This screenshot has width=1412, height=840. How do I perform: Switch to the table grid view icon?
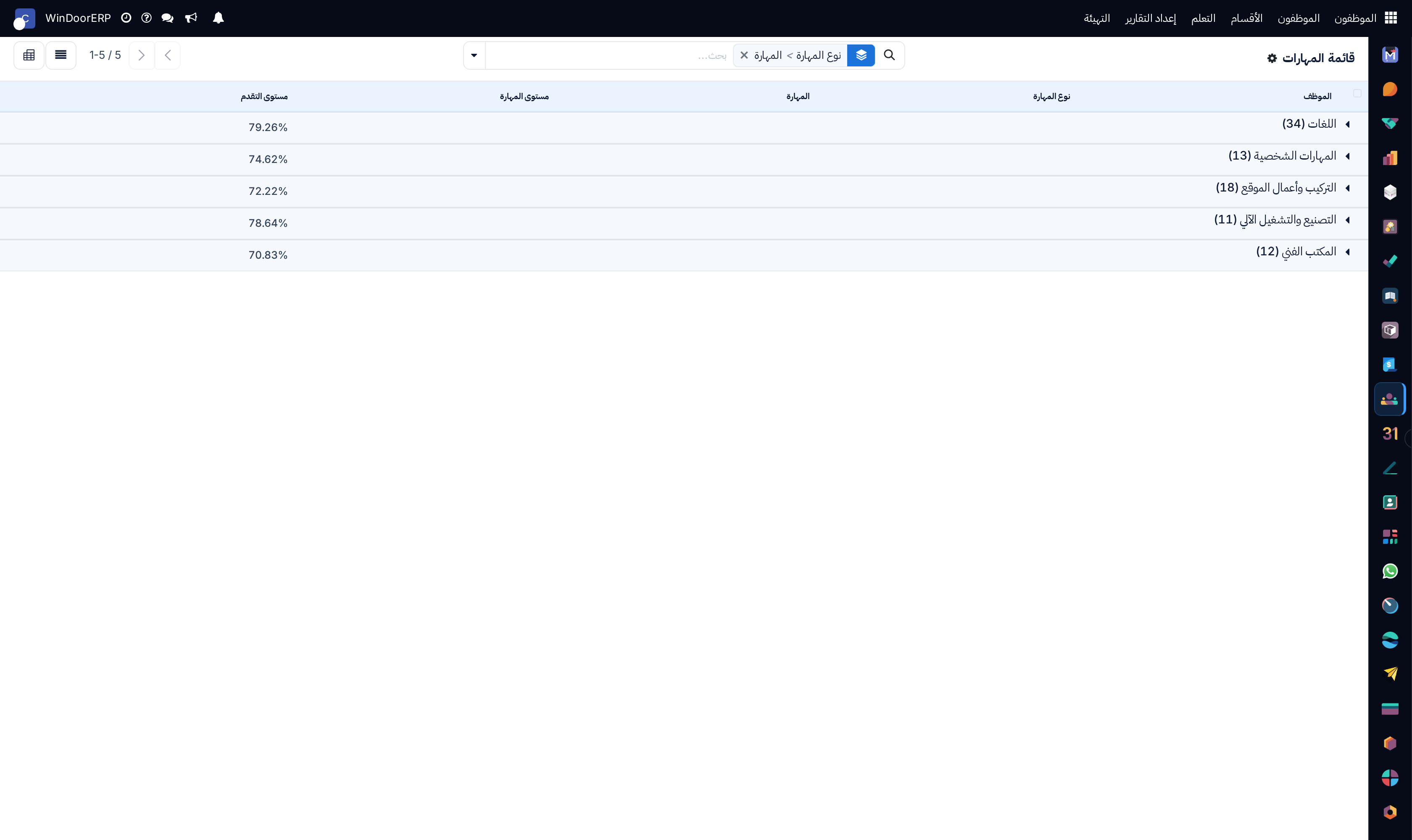click(29, 55)
